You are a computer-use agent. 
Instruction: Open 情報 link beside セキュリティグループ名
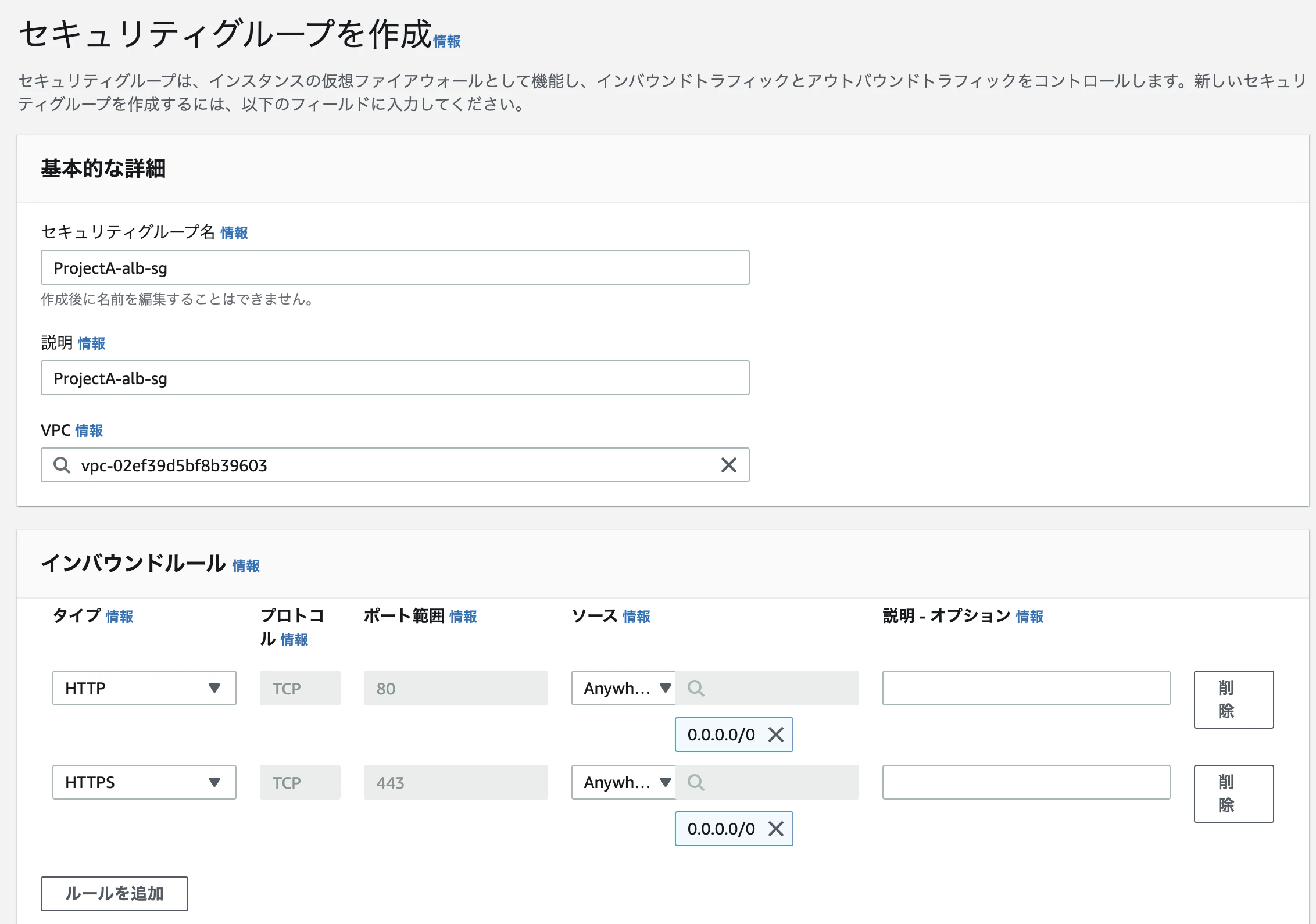click(x=234, y=233)
